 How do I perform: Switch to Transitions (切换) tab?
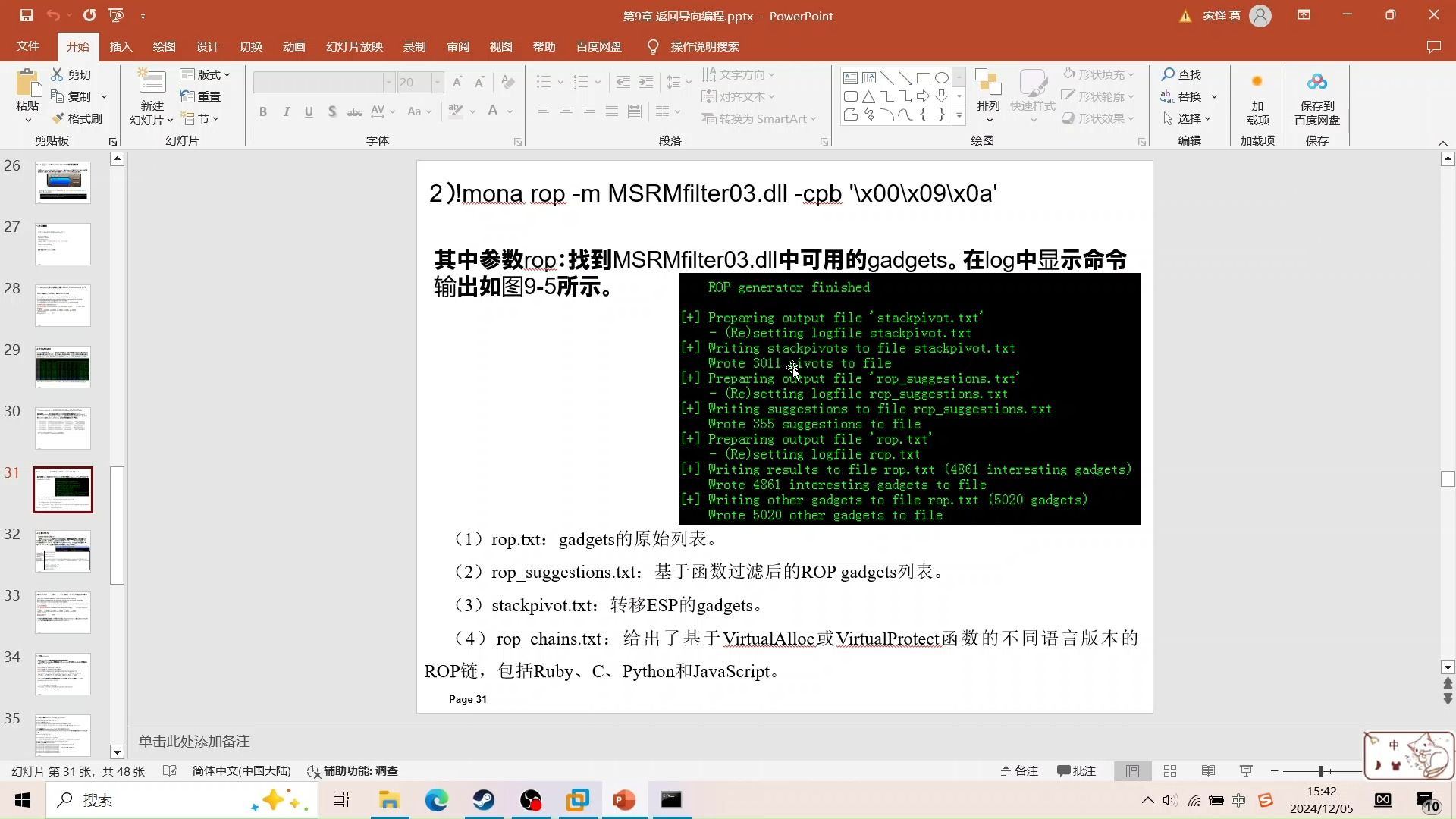[x=251, y=46]
